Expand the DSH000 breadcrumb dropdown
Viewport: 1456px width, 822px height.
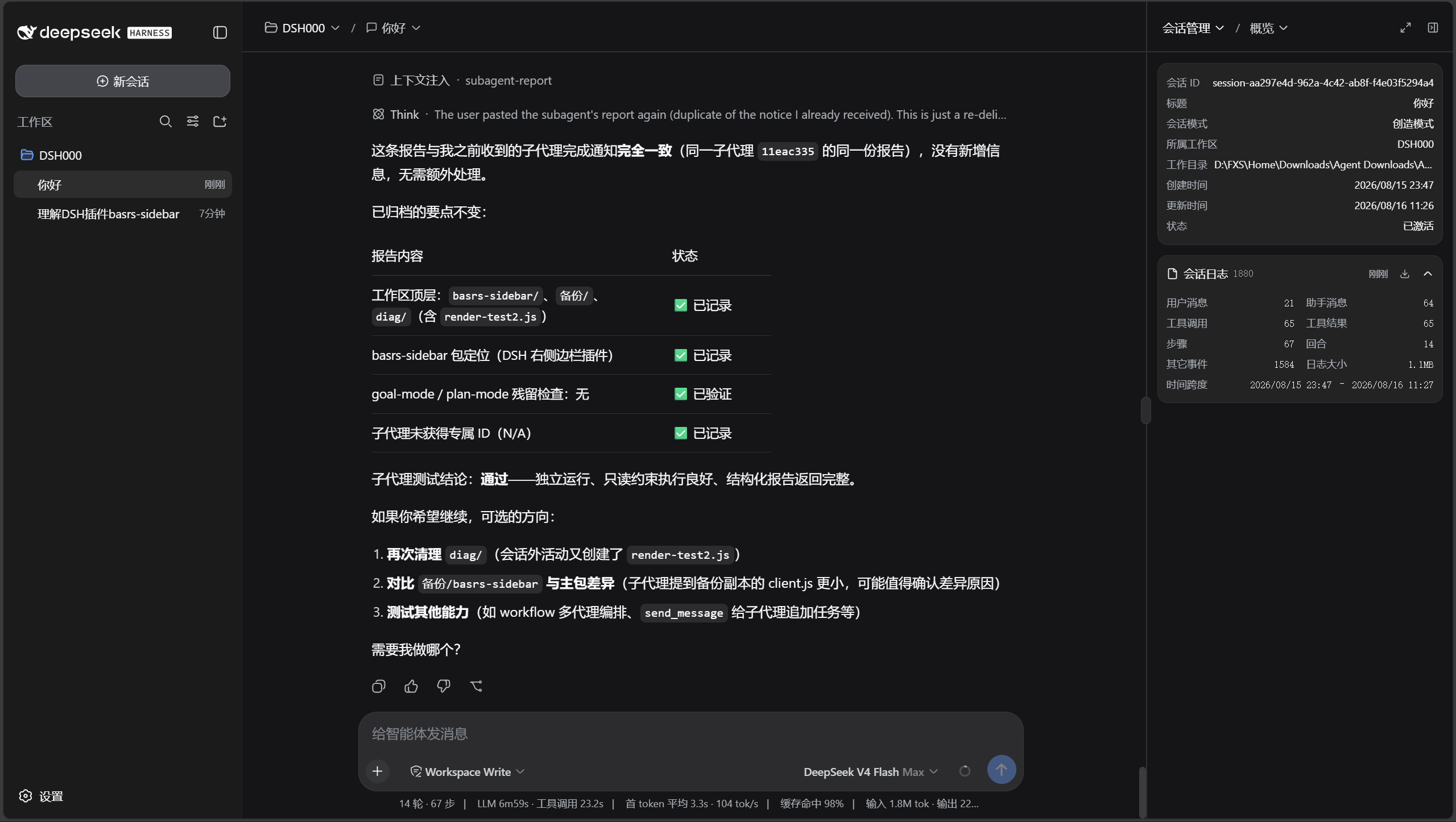click(302, 28)
